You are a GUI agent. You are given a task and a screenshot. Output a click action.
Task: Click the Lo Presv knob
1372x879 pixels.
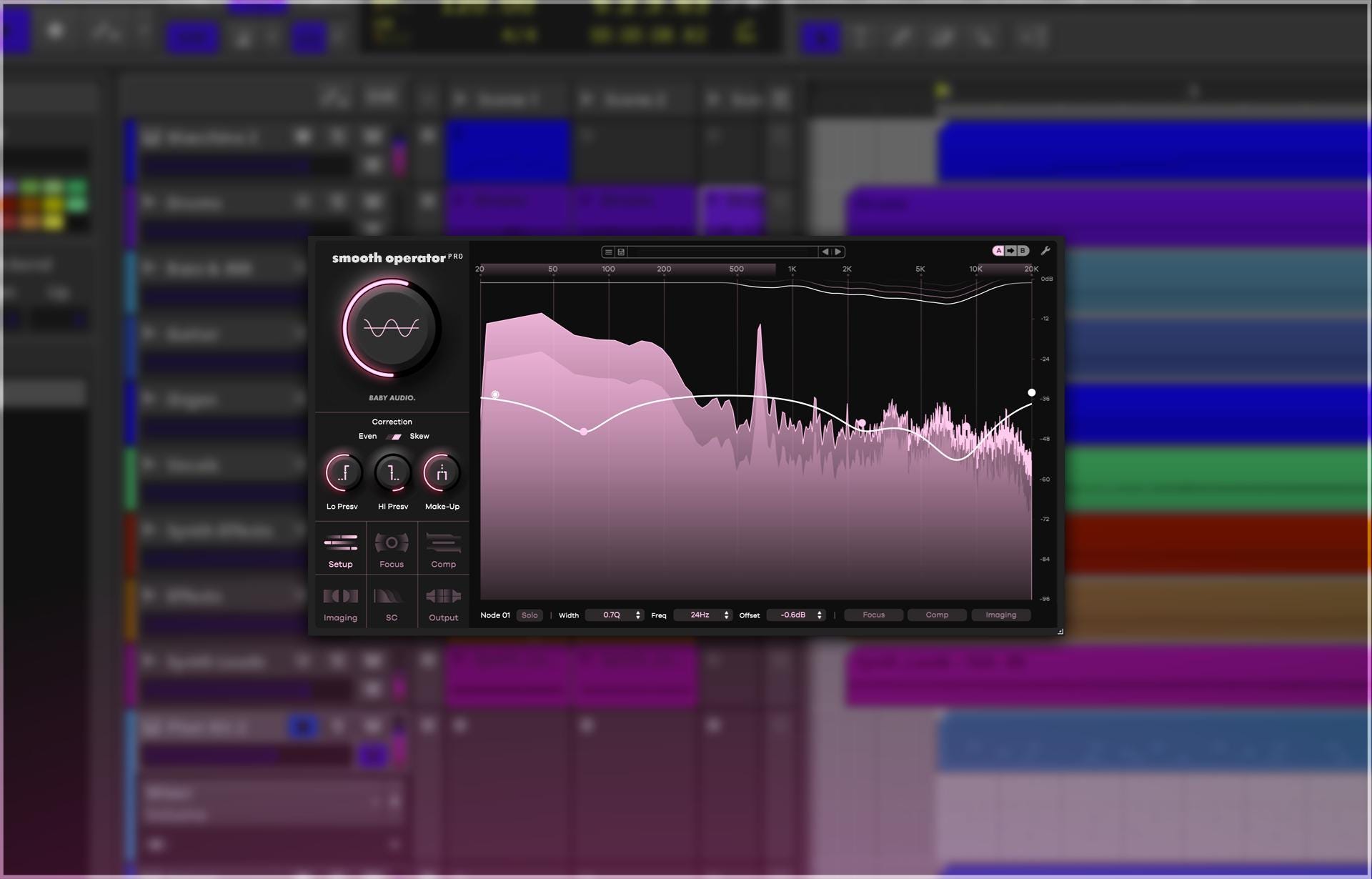coord(343,472)
